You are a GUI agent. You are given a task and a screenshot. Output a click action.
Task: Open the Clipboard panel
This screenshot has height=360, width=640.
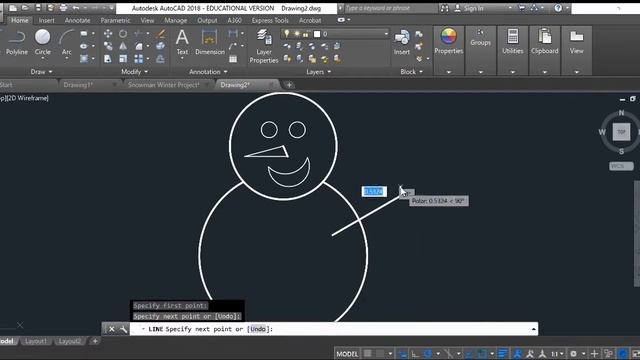click(544, 42)
